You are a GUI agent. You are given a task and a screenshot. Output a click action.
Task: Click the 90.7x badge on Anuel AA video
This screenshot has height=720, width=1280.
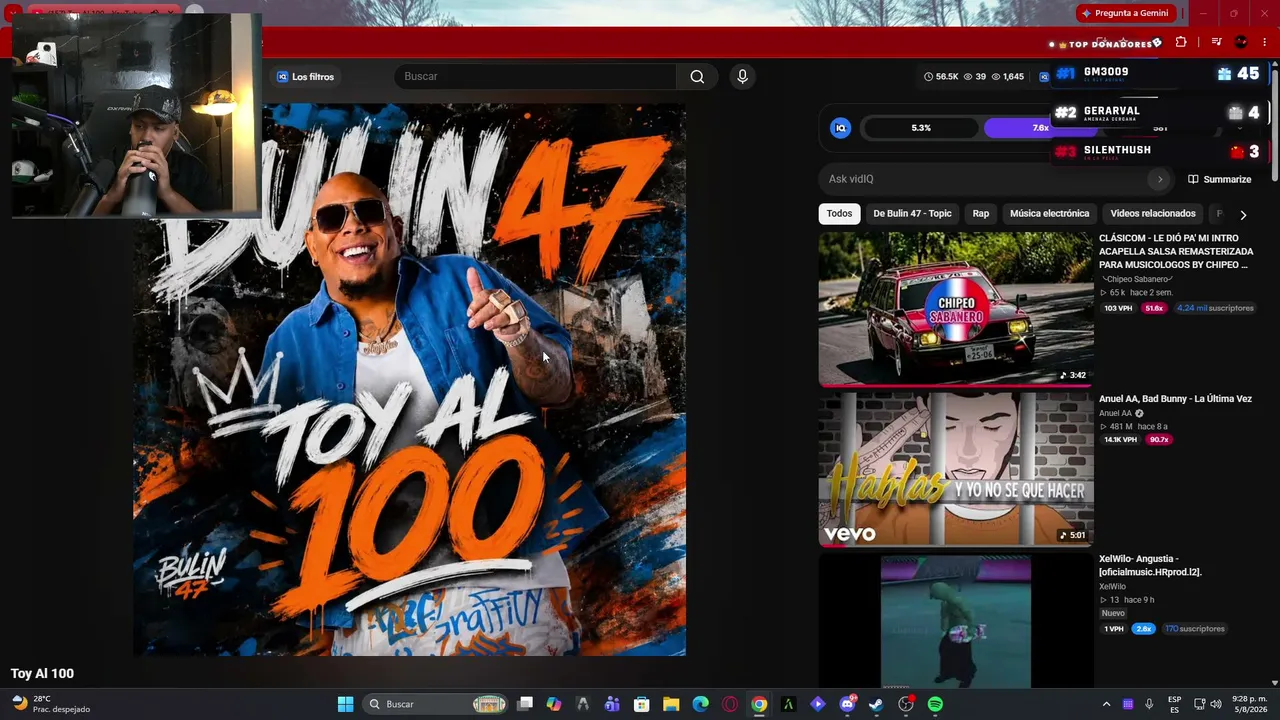click(x=1159, y=440)
